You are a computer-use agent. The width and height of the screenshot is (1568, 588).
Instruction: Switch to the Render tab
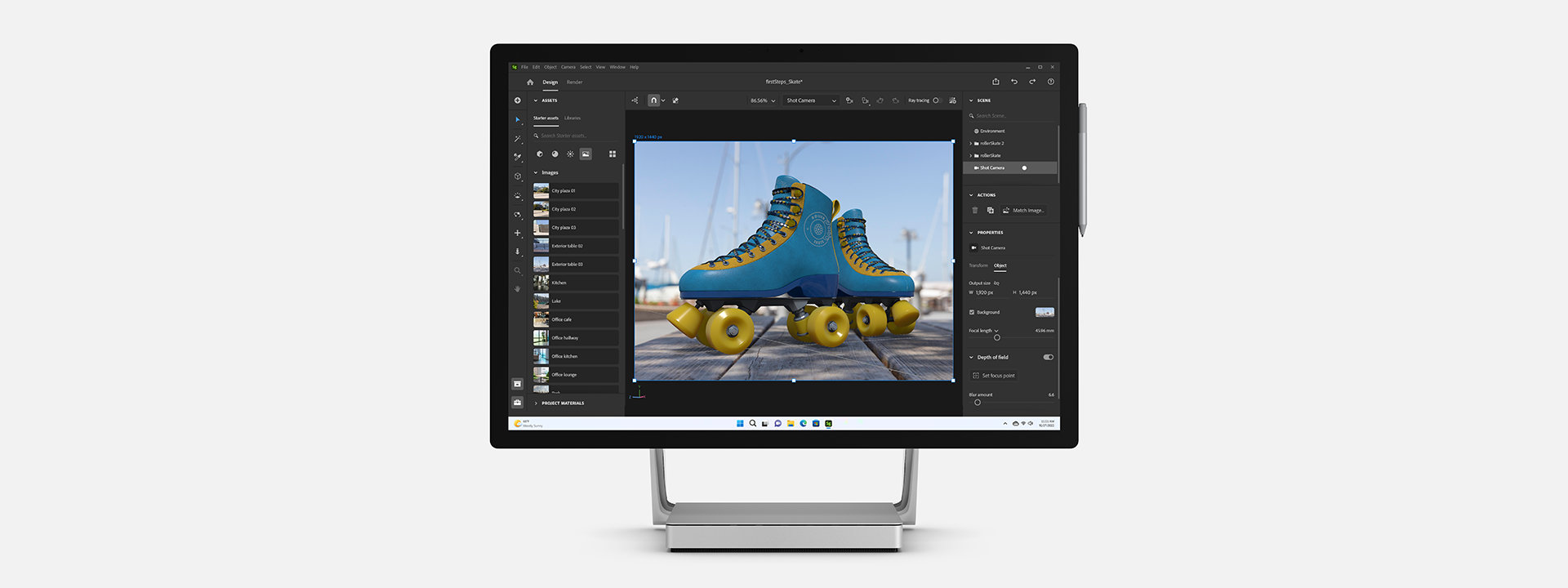coord(574,82)
